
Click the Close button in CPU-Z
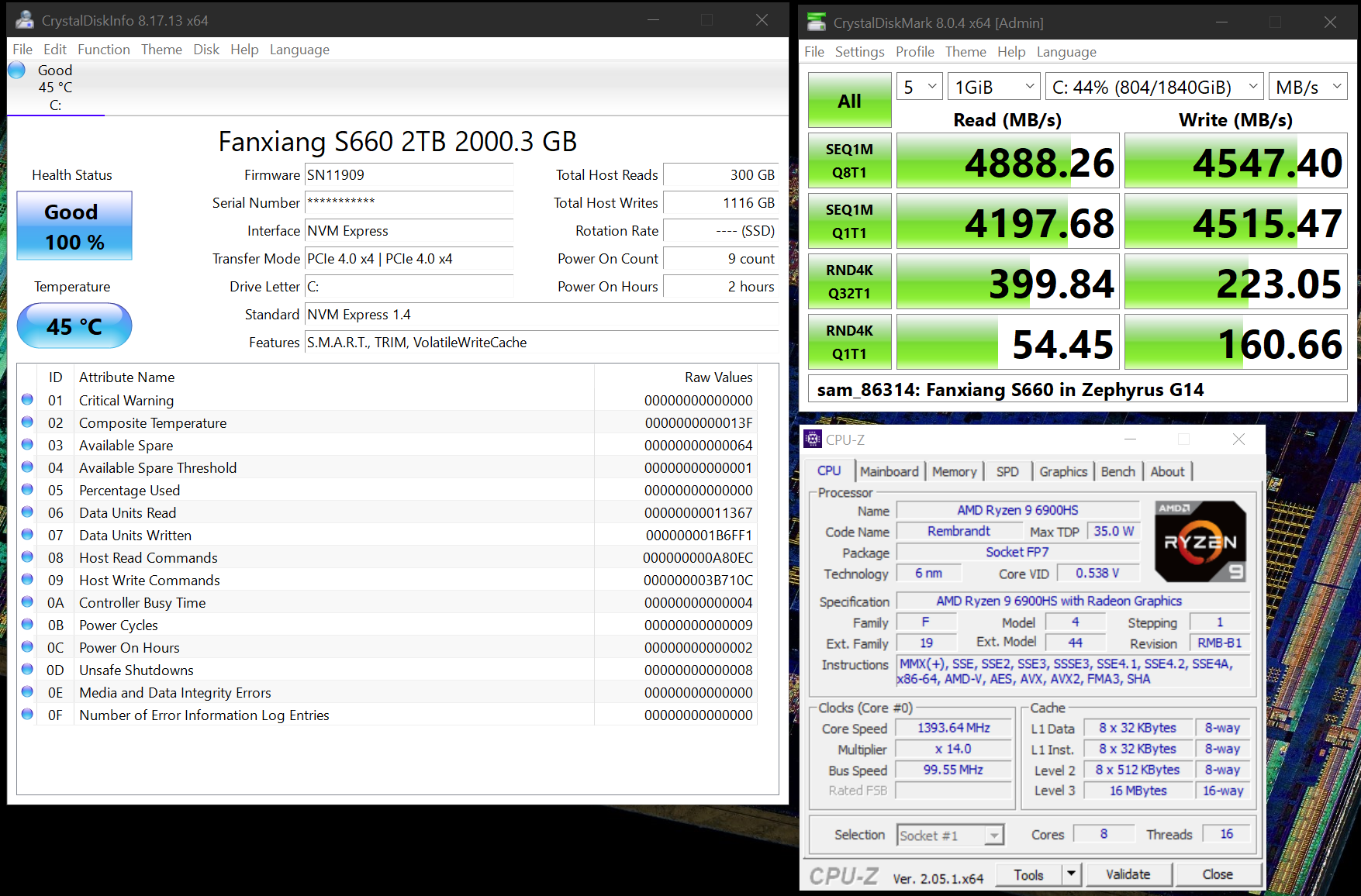point(1218,874)
